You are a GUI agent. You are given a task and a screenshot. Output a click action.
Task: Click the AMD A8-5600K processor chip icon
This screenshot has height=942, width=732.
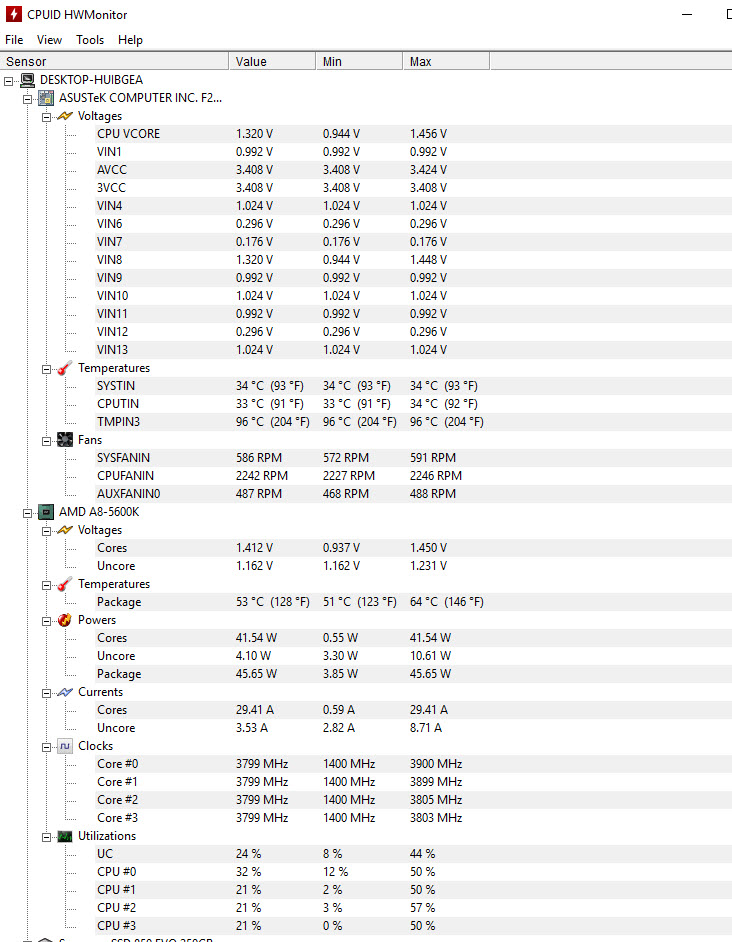[x=46, y=512]
